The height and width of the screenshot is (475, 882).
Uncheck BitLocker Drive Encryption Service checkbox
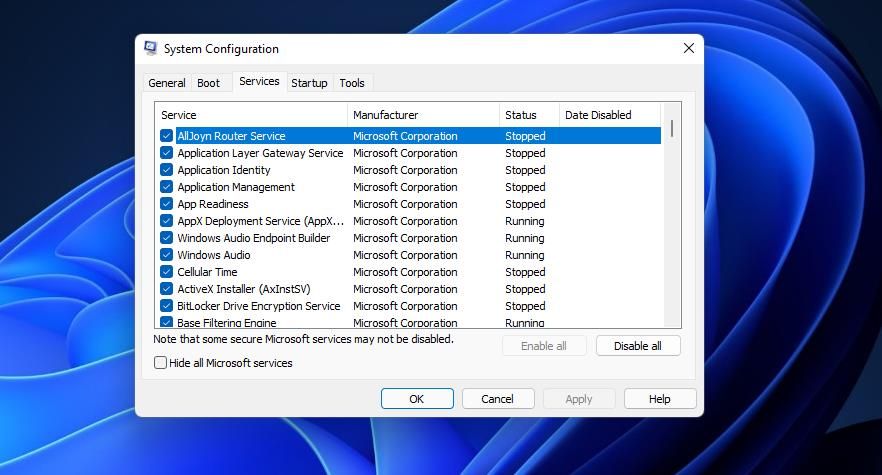point(166,306)
